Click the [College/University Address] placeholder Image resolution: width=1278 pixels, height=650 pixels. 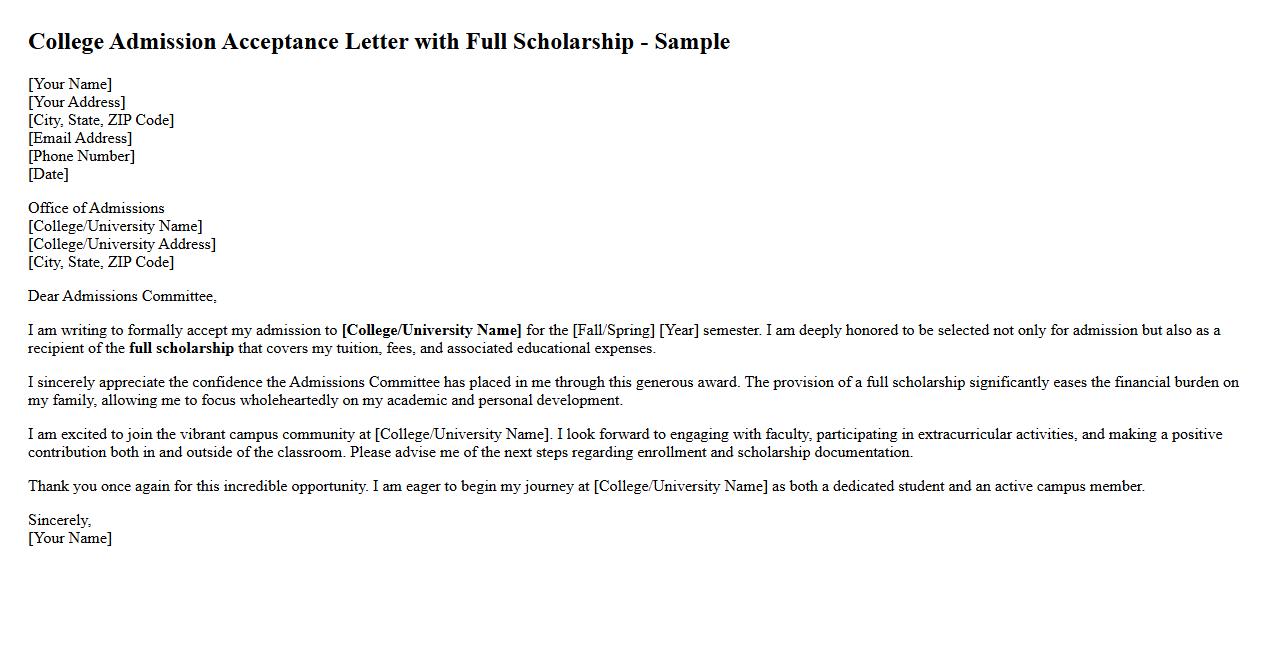[122, 244]
